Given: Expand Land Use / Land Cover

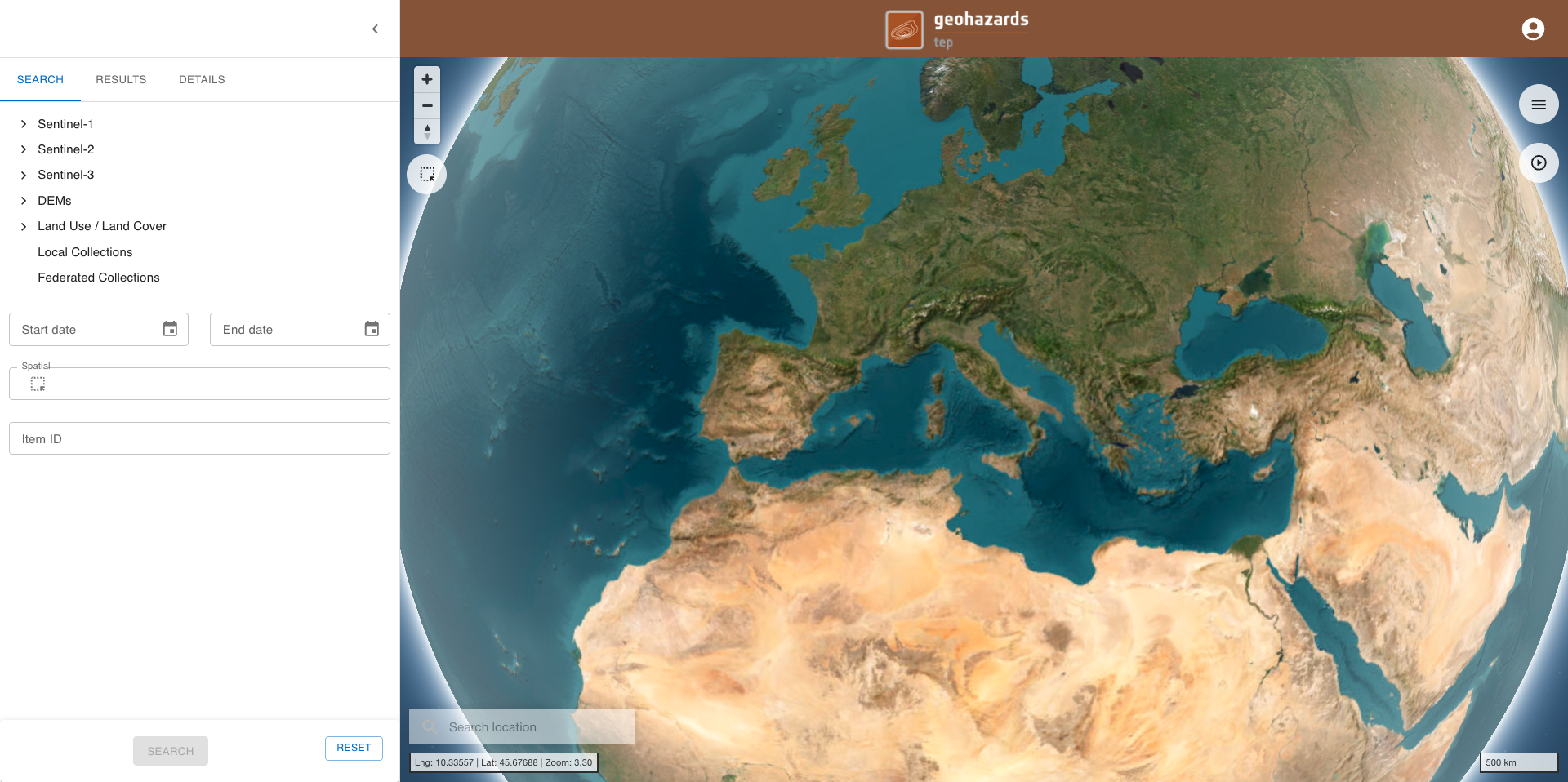Looking at the screenshot, I should click(24, 226).
